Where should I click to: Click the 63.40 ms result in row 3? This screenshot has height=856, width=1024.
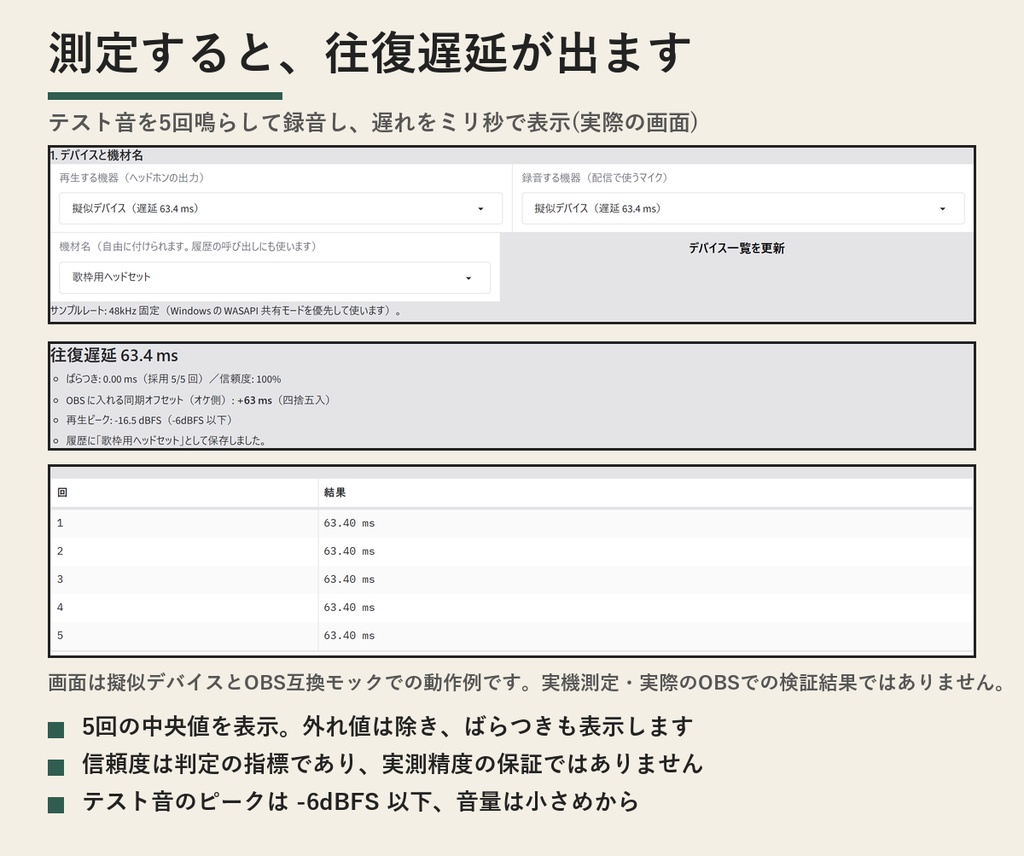pos(349,579)
